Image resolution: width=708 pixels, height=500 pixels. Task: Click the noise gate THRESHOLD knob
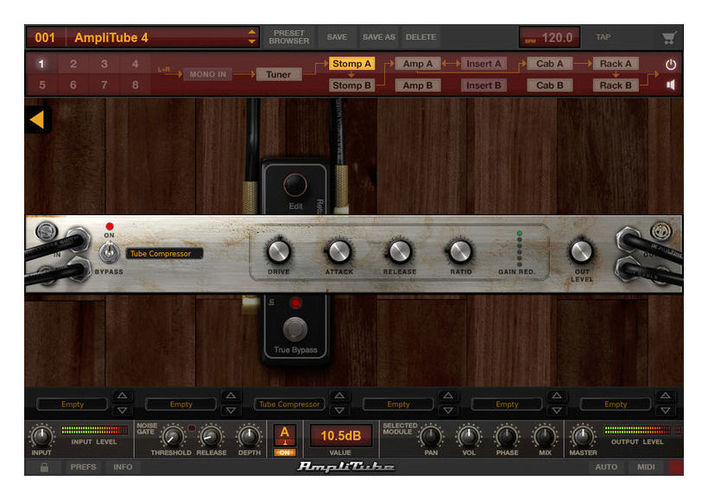click(172, 436)
